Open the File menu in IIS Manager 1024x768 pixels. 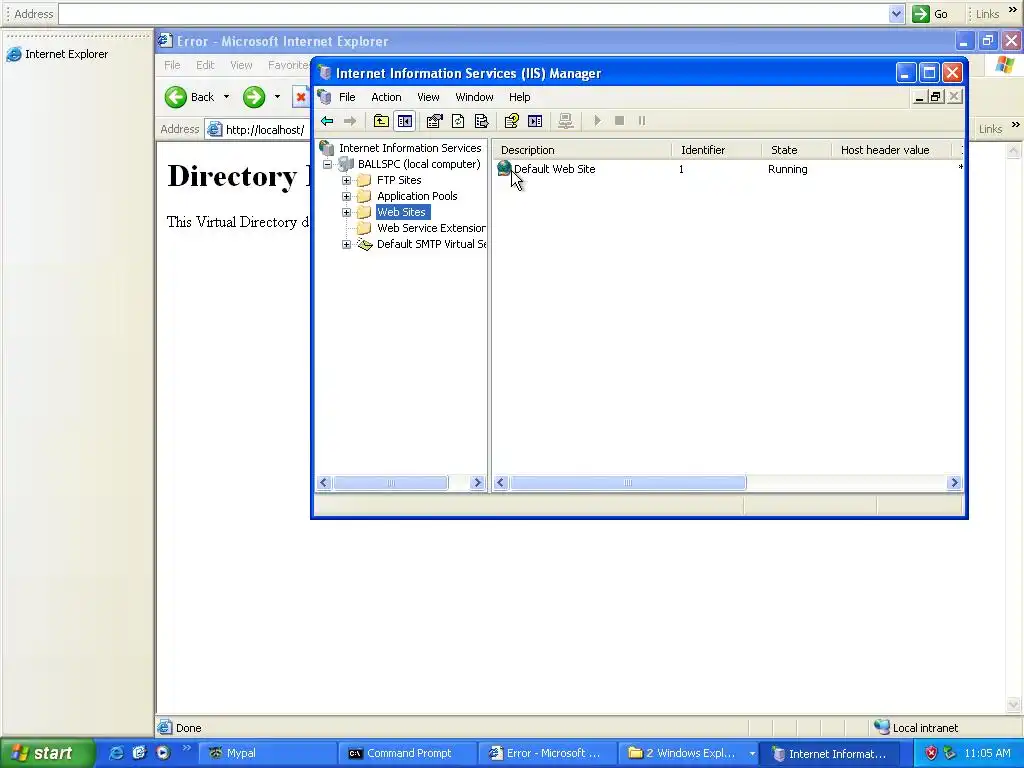pyautogui.click(x=347, y=97)
